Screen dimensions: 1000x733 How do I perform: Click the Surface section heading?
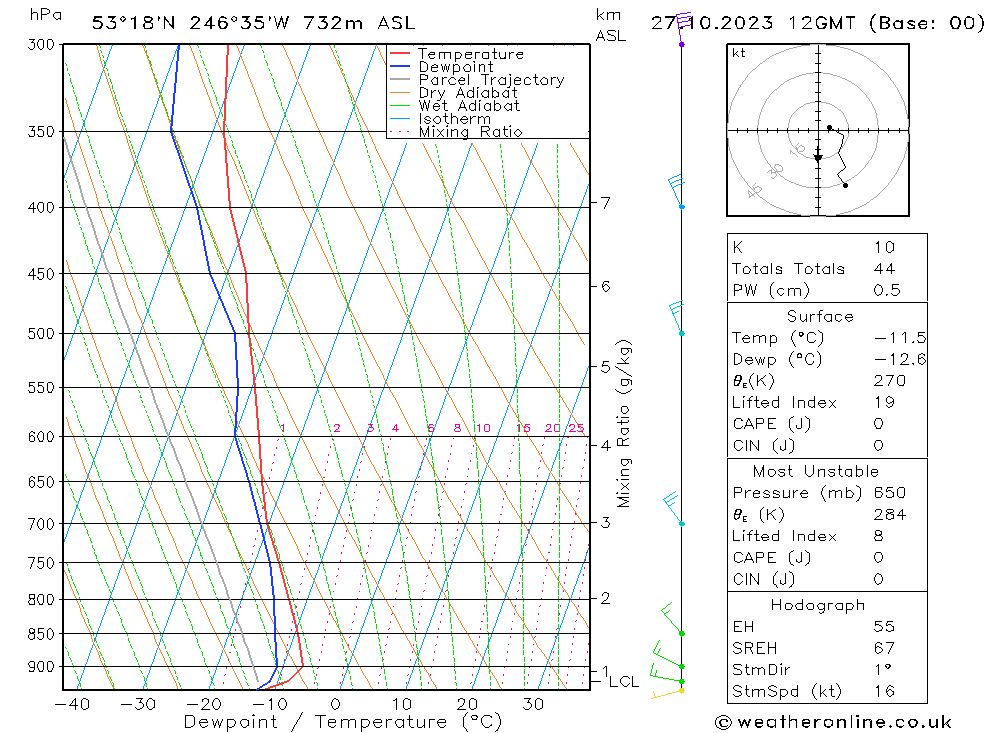pos(820,317)
